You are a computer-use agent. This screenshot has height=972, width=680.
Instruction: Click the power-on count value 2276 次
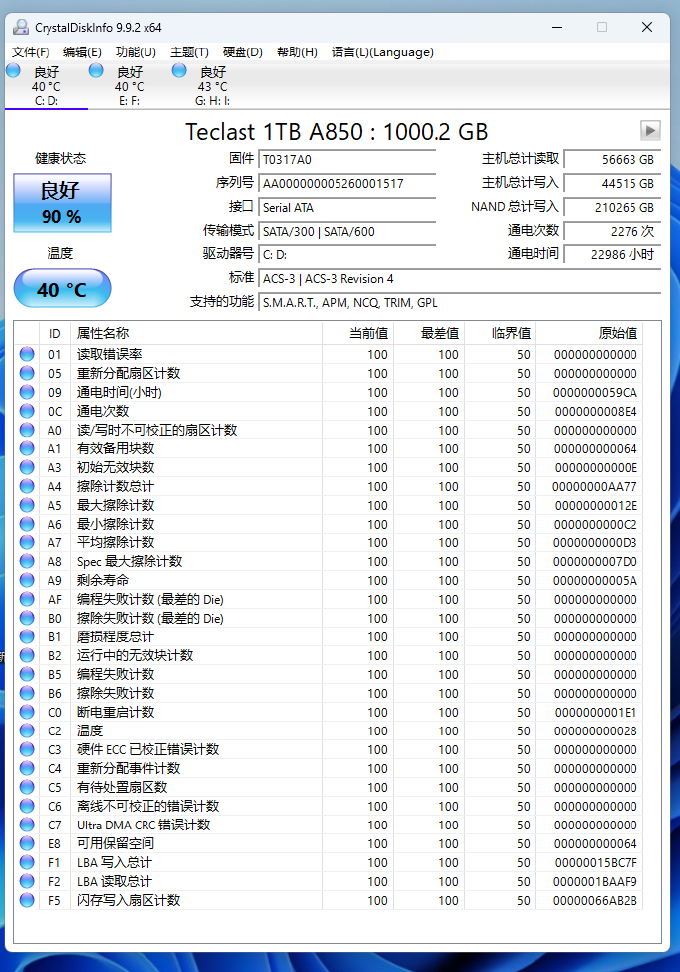point(612,231)
